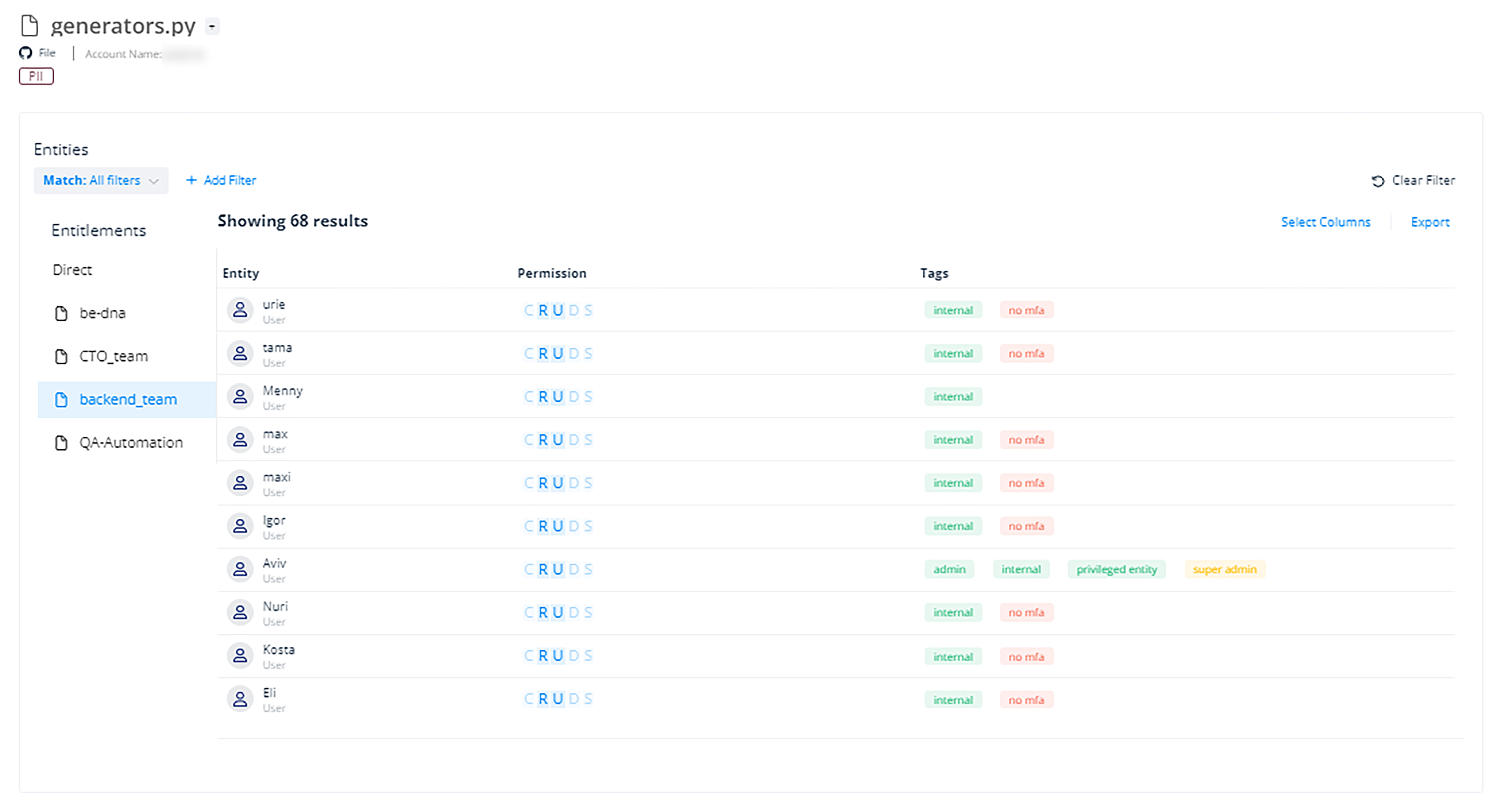This screenshot has height=812, width=1490.
Task: Click the GitHub icon next to File
Action: point(26,53)
